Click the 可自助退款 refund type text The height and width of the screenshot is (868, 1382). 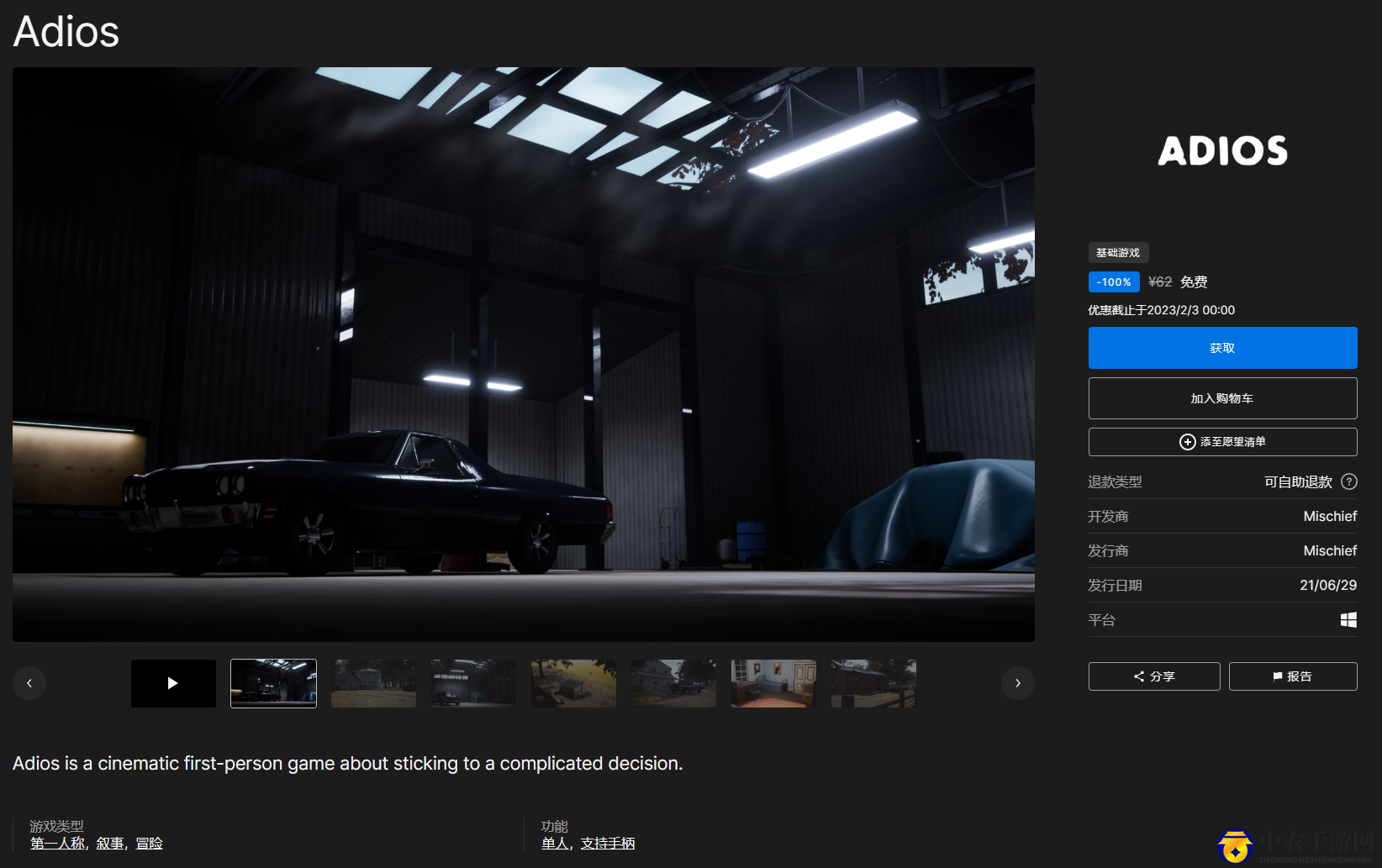(x=1298, y=482)
